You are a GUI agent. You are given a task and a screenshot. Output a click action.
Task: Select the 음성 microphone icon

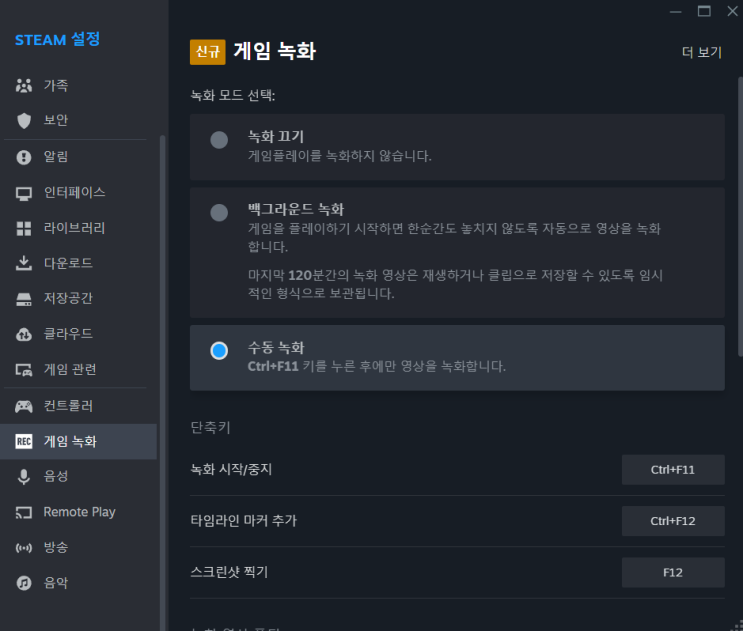(24, 477)
